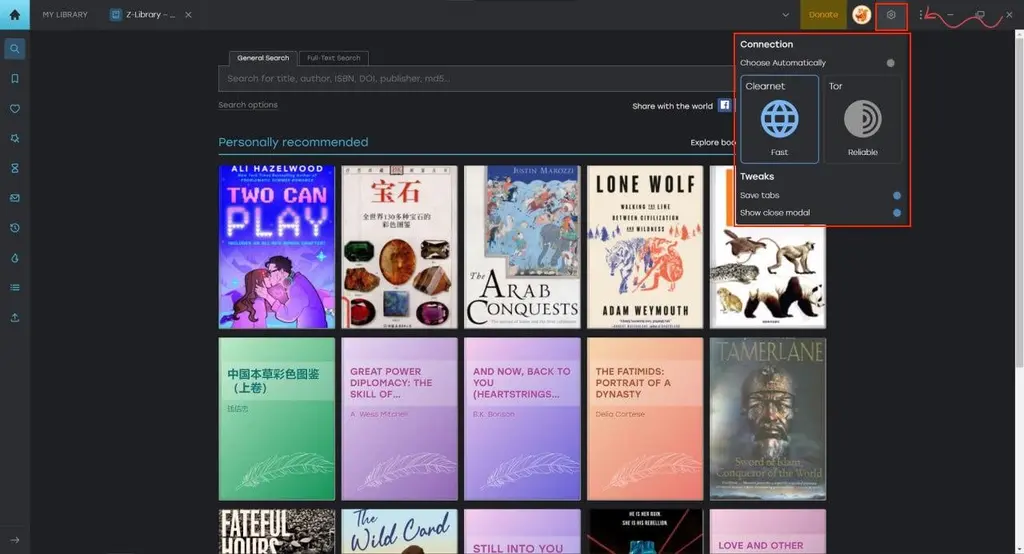Click the hourglass icon in left sidebar
This screenshot has height=554, width=1024.
tap(14, 168)
